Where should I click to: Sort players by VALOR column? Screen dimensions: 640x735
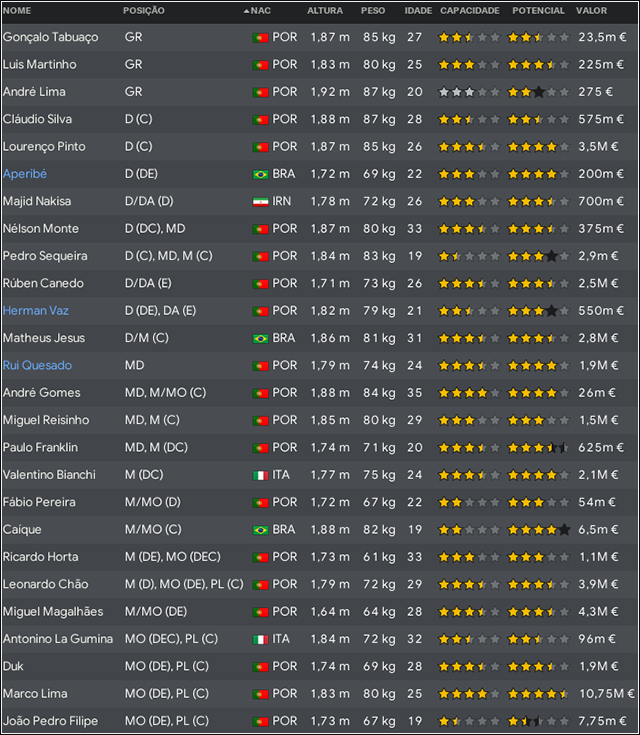pyautogui.click(x=591, y=10)
